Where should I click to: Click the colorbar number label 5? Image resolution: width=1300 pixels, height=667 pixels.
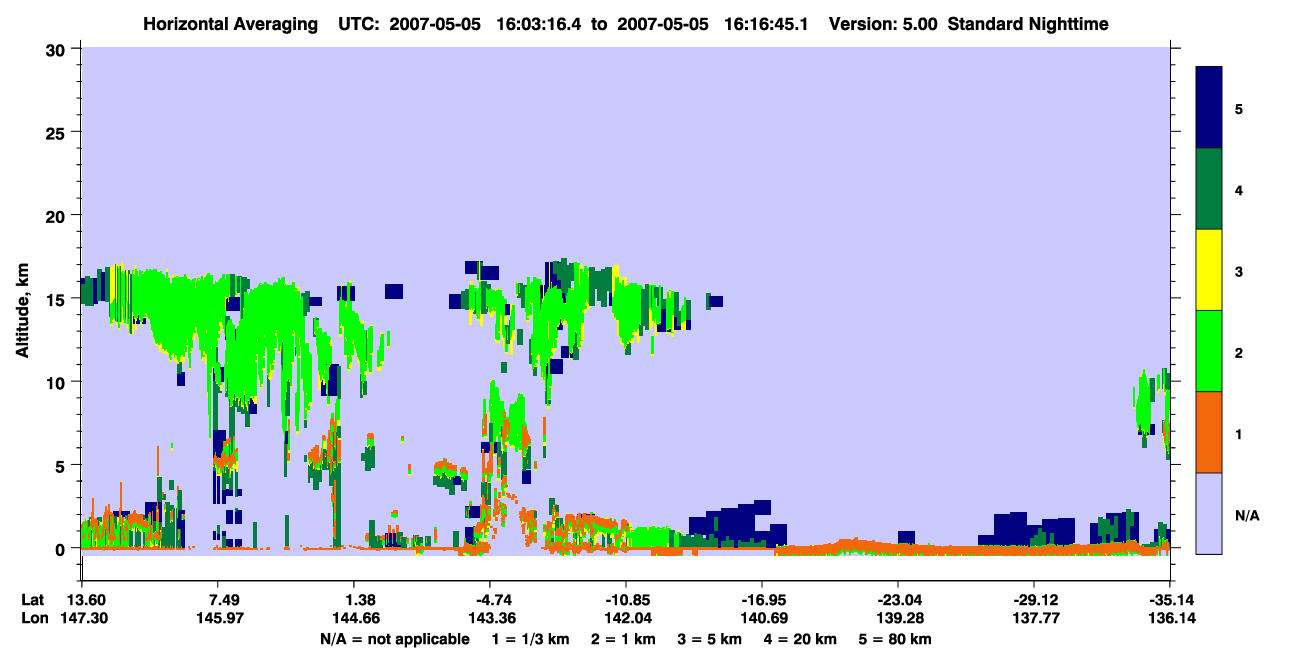tap(1239, 108)
